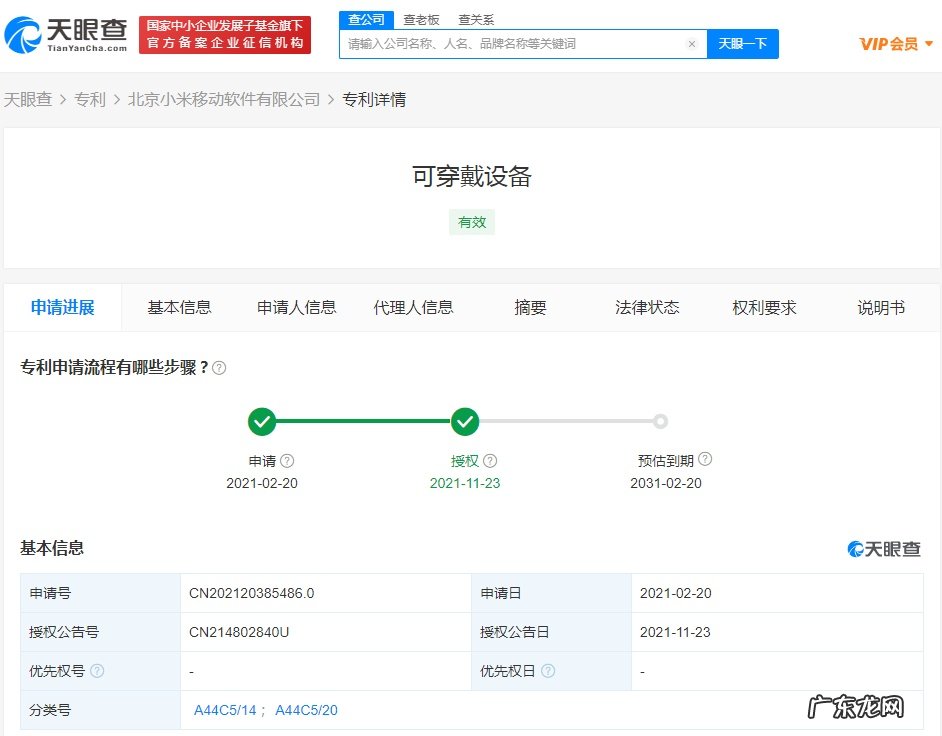Image resolution: width=942 pixels, height=736 pixels.
Task: Select the 申请 completed step circle
Action: [262, 421]
